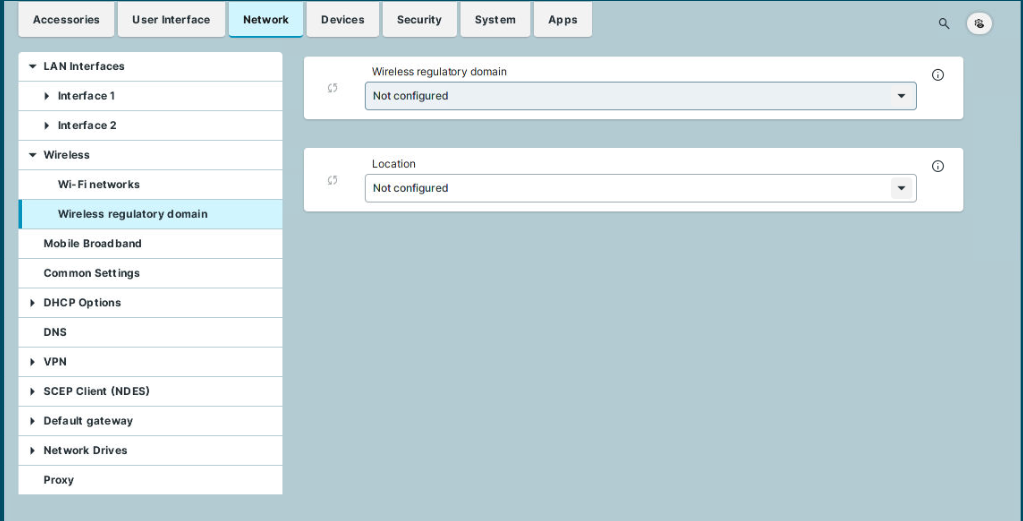Open info icon for Wireless regulatory domain

938,75
